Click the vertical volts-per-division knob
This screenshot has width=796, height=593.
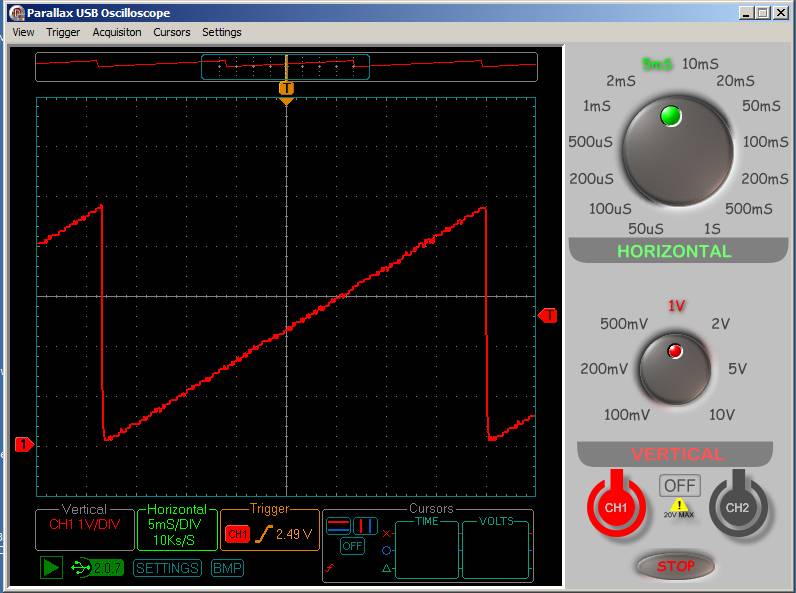click(675, 368)
